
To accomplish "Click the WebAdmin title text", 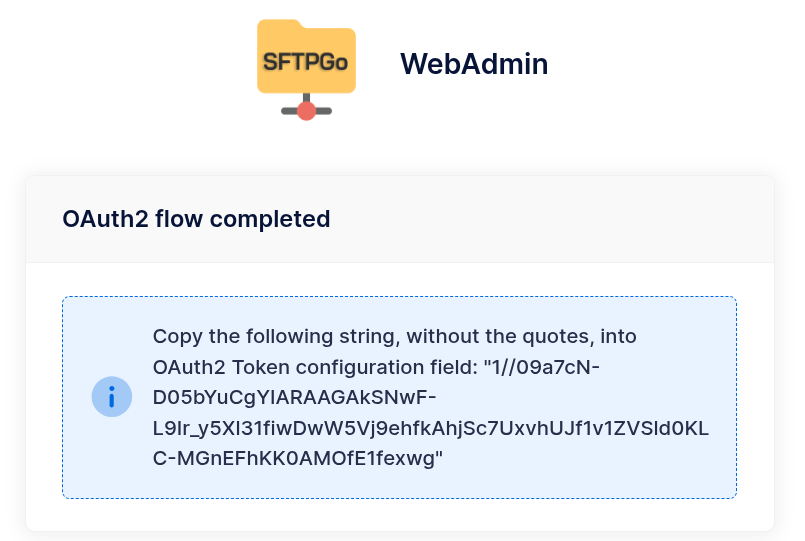I will click(x=474, y=64).
